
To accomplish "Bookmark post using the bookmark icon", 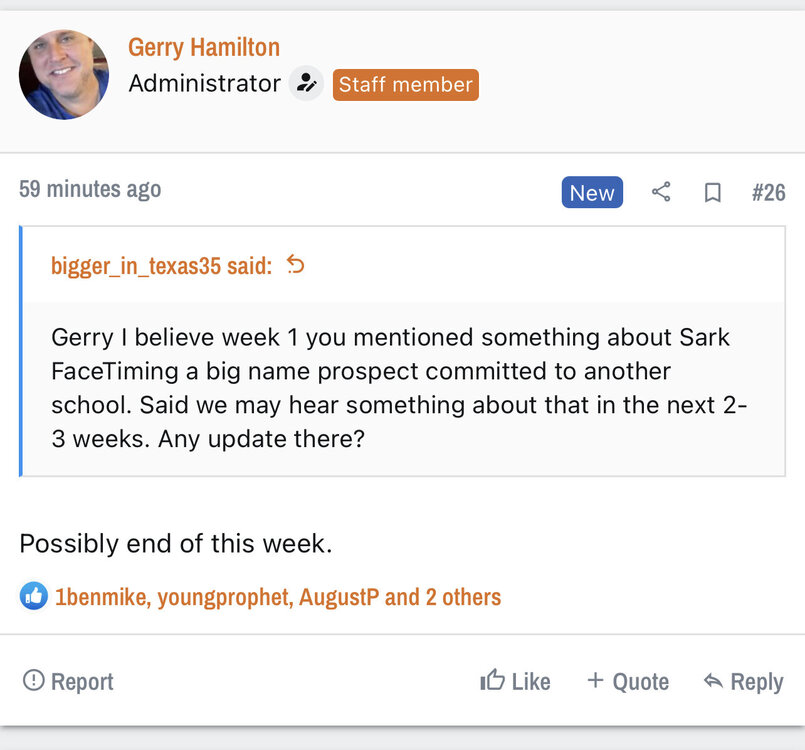I will pyautogui.click(x=713, y=192).
